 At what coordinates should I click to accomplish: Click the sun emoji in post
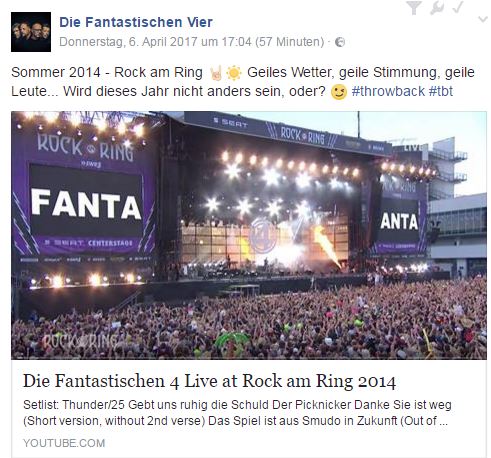click(234, 73)
